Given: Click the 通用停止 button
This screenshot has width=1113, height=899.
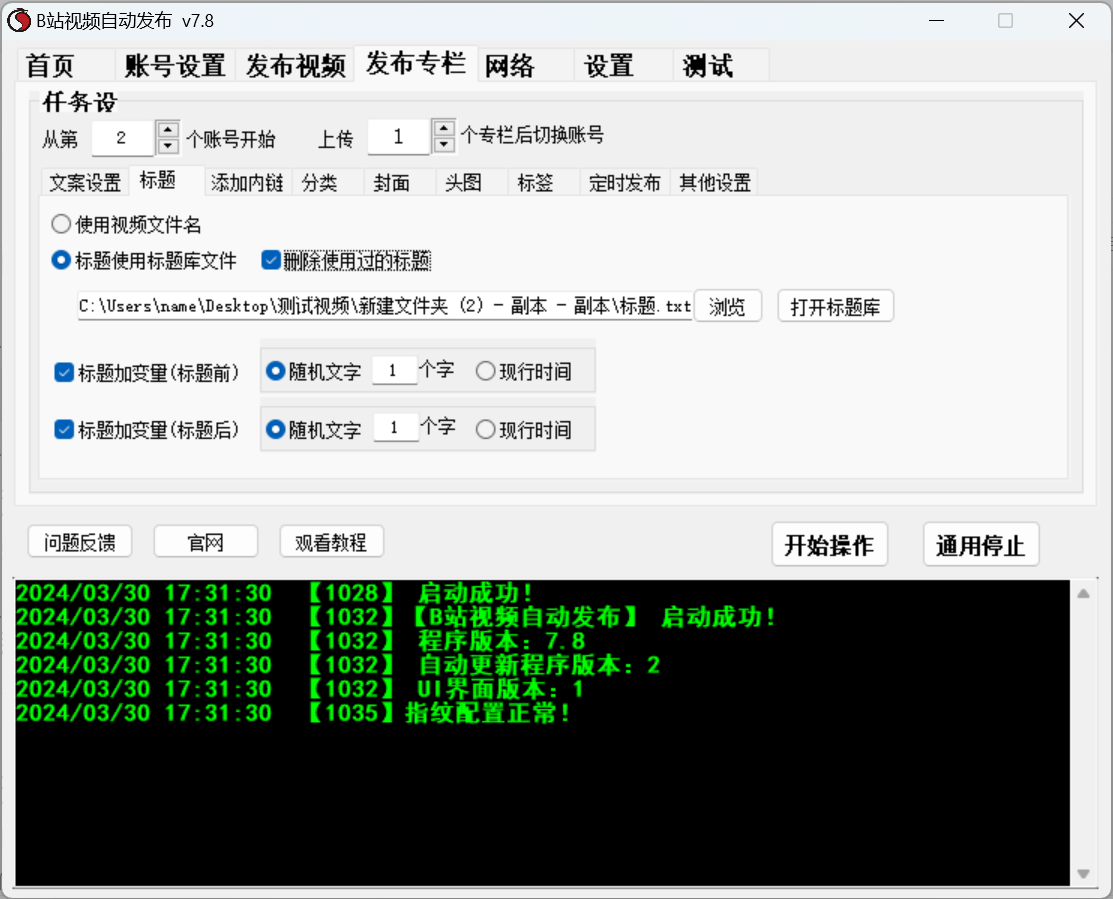Looking at the screenshot, I should (981, 545).
